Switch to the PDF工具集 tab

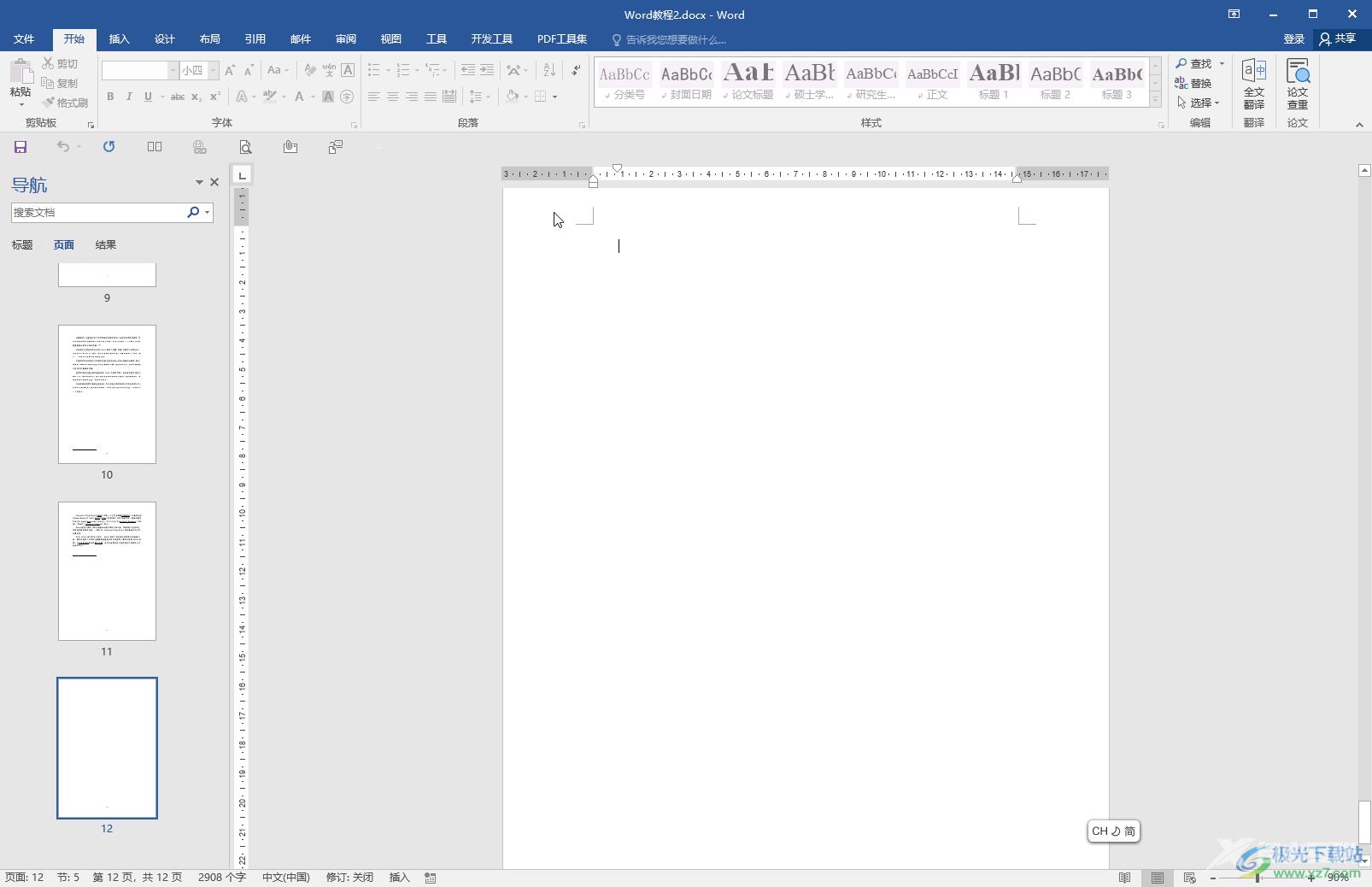[562, 39]
